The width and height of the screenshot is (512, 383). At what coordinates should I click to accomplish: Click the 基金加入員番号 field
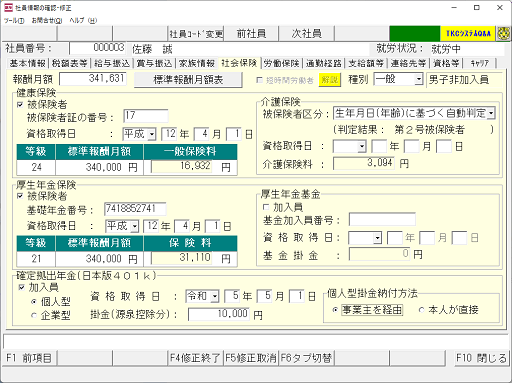pos(382,220)
